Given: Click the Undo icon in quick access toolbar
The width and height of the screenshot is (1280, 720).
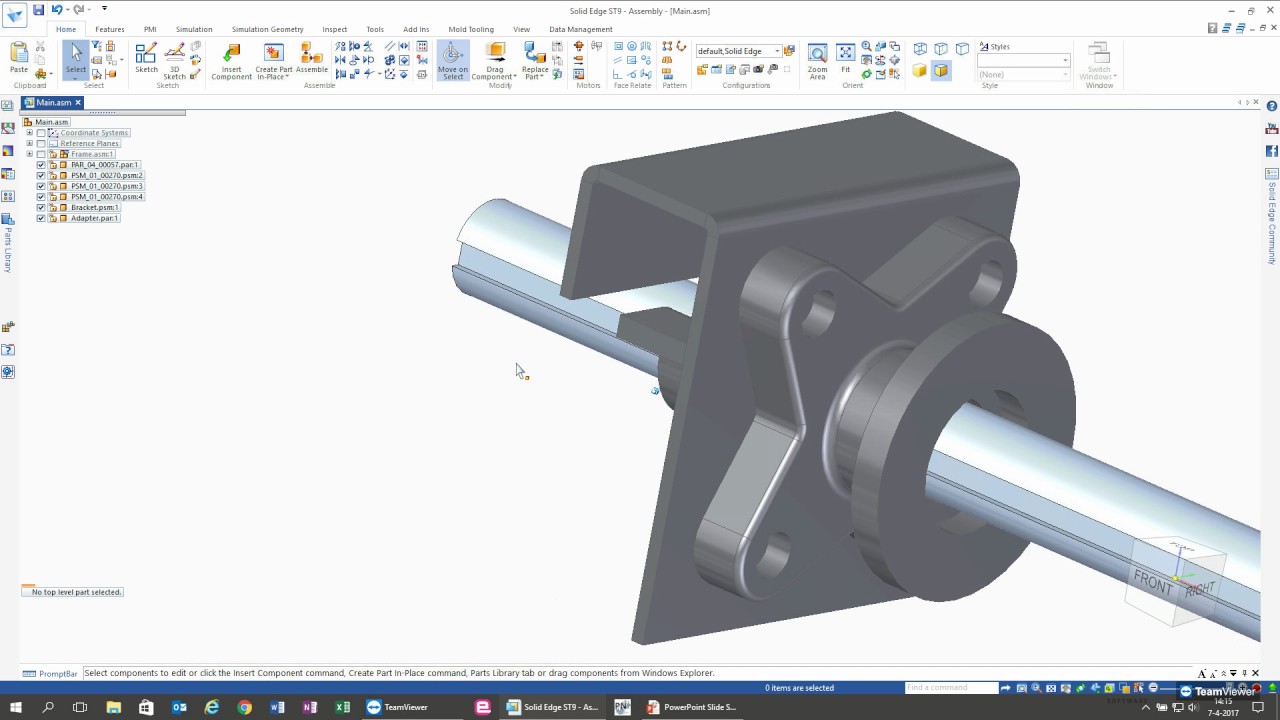Looking at the screenshot, I should (56, 10).
